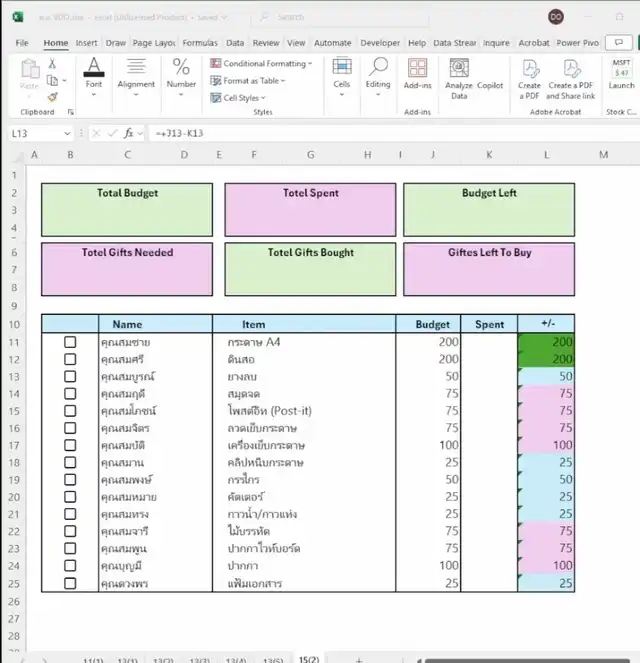Click the Cut scissors icon
Screen dimensions: 640x663
pyautogui.click(x=53, y=64)
